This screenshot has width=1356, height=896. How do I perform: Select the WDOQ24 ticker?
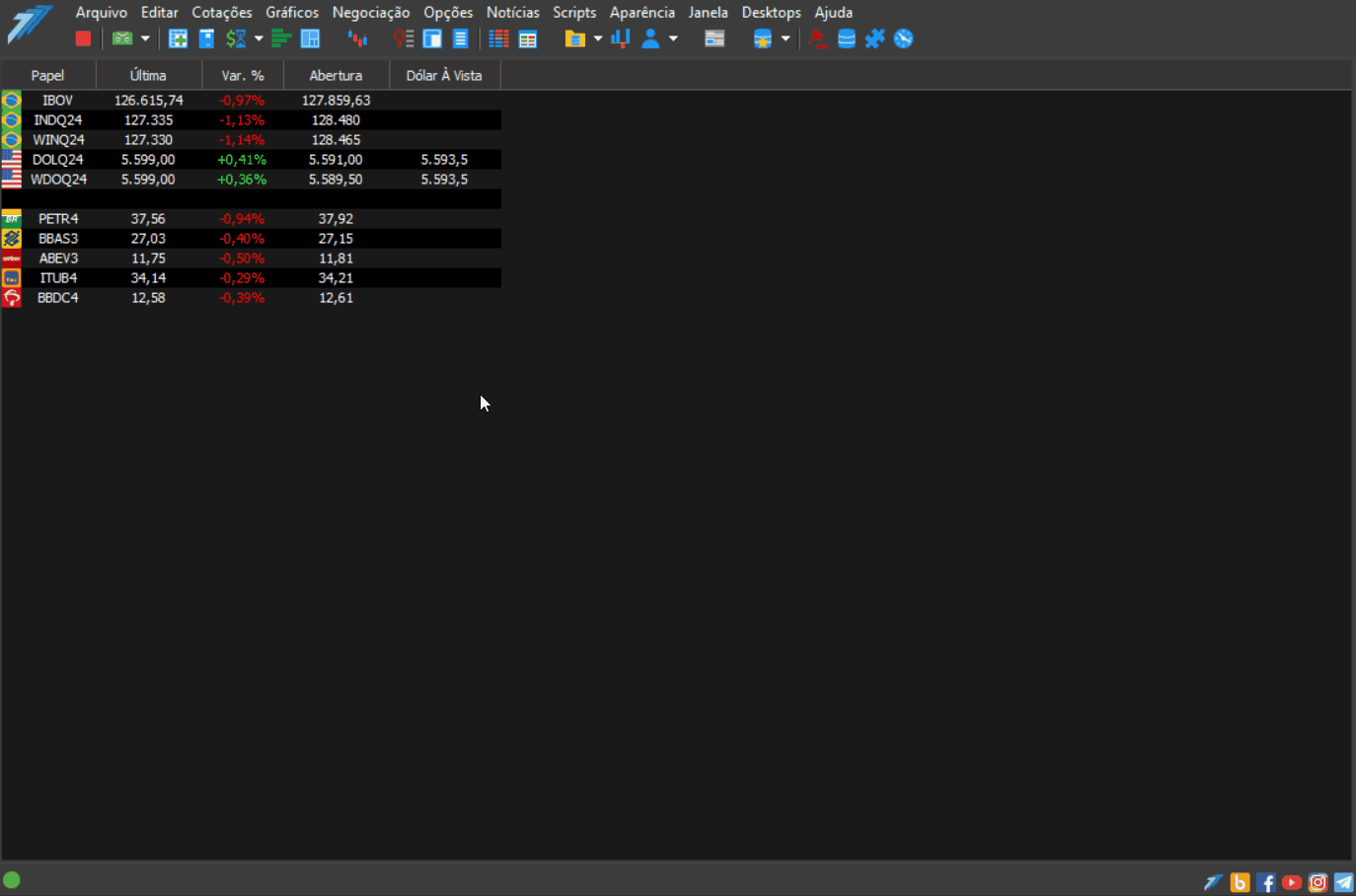click(58, 180)
